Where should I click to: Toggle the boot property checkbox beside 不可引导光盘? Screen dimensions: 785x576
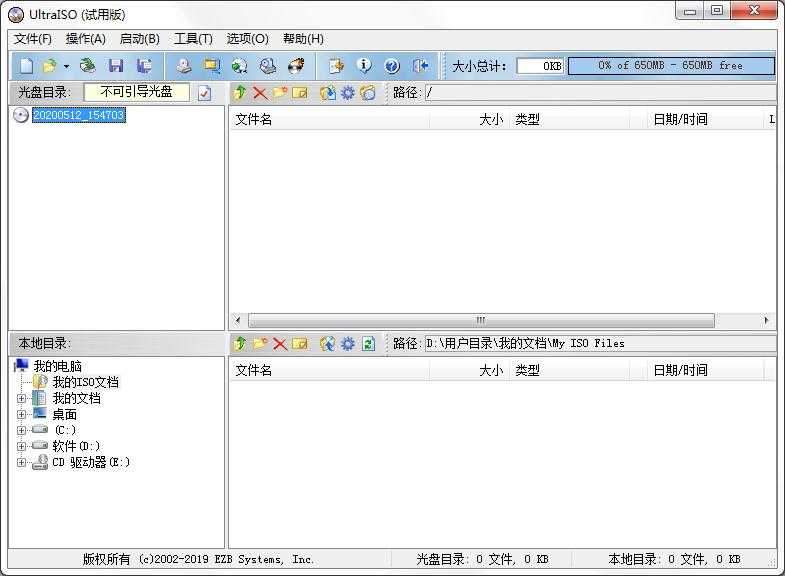click(204, 93)
